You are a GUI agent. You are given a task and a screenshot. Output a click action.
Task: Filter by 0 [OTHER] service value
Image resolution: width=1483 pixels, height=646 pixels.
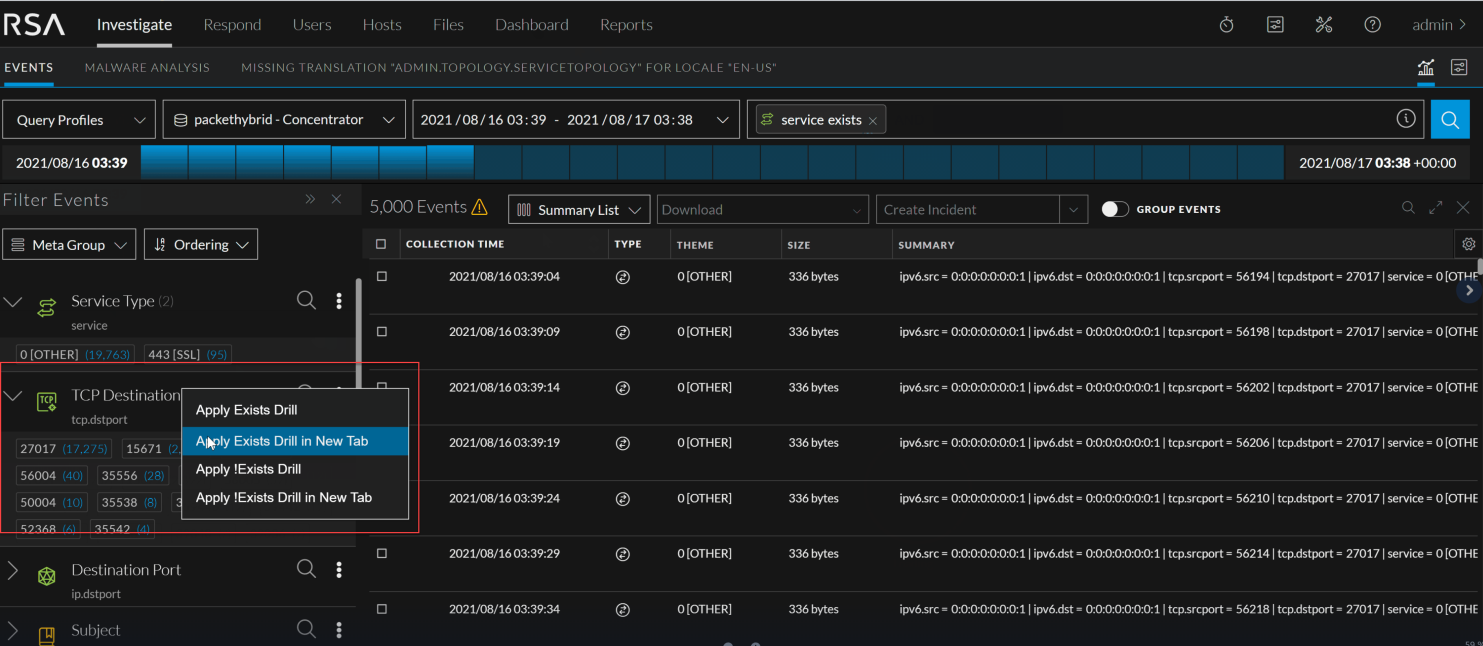[75, 354]
